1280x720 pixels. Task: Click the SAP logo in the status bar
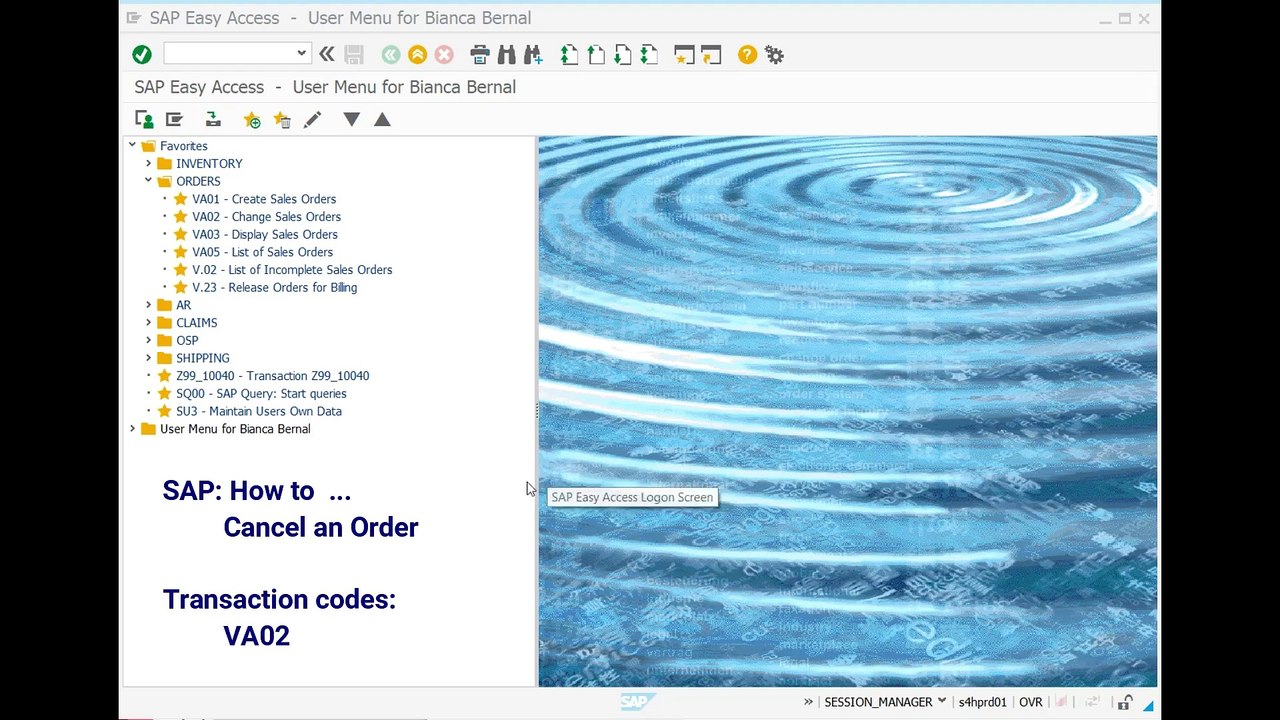pyautogui.click(x=636, y=702)
